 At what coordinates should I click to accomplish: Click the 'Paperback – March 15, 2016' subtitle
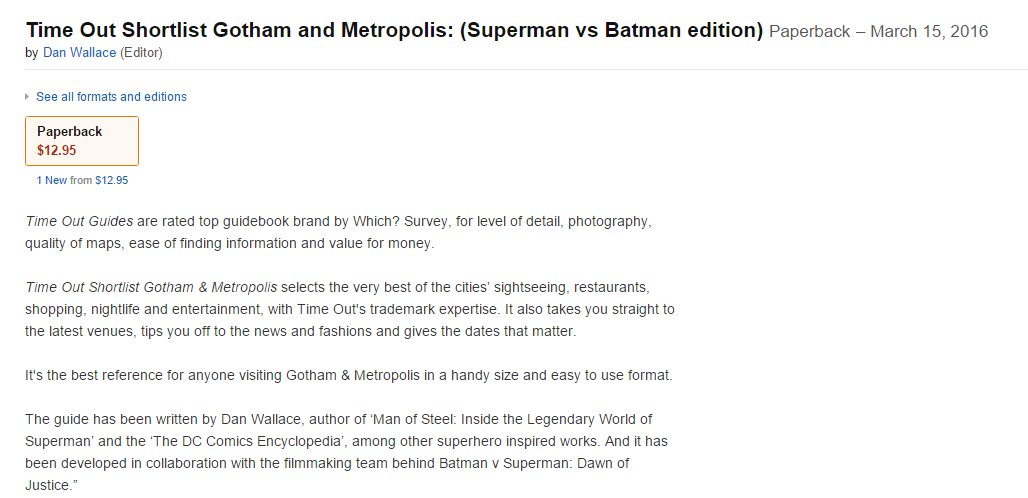click(x=879, y=31)
